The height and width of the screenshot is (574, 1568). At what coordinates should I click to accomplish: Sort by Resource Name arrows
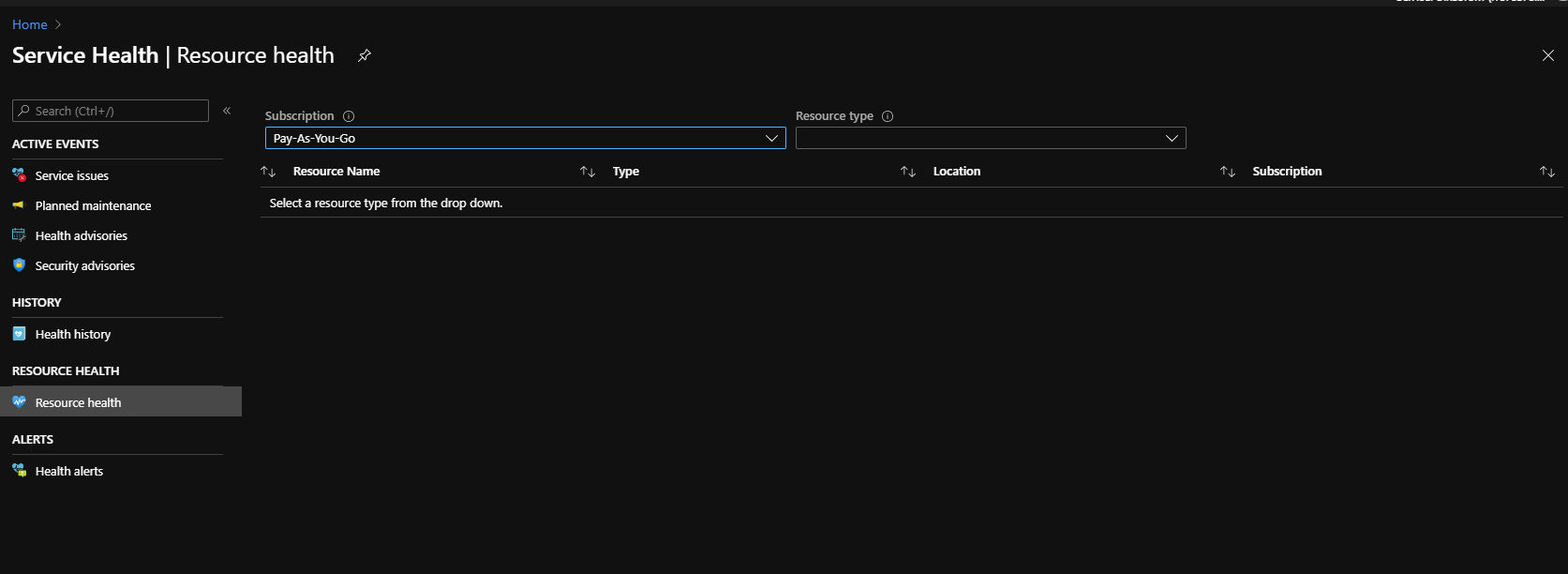pyautogui.click(x=268, y=172)
